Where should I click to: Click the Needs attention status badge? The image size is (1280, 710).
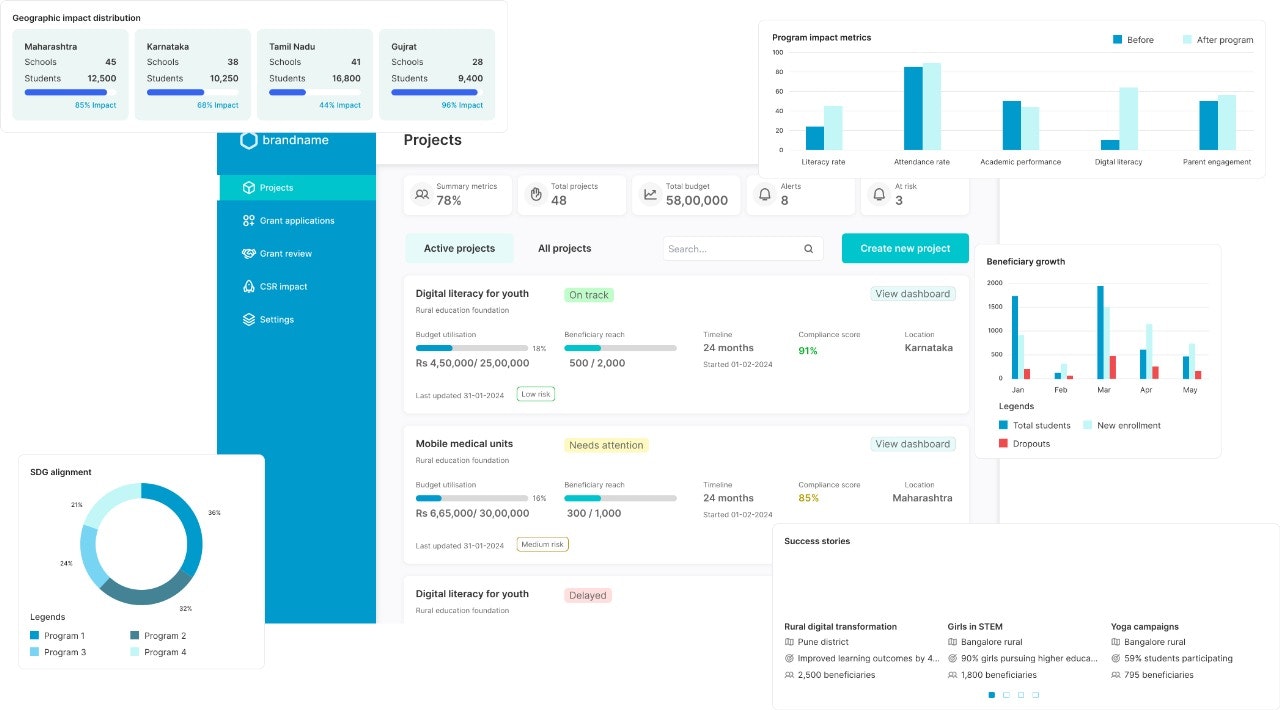606,445
